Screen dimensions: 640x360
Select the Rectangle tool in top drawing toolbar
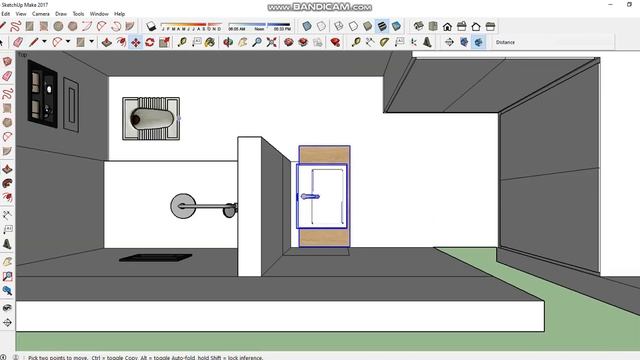tap(30, 27)
